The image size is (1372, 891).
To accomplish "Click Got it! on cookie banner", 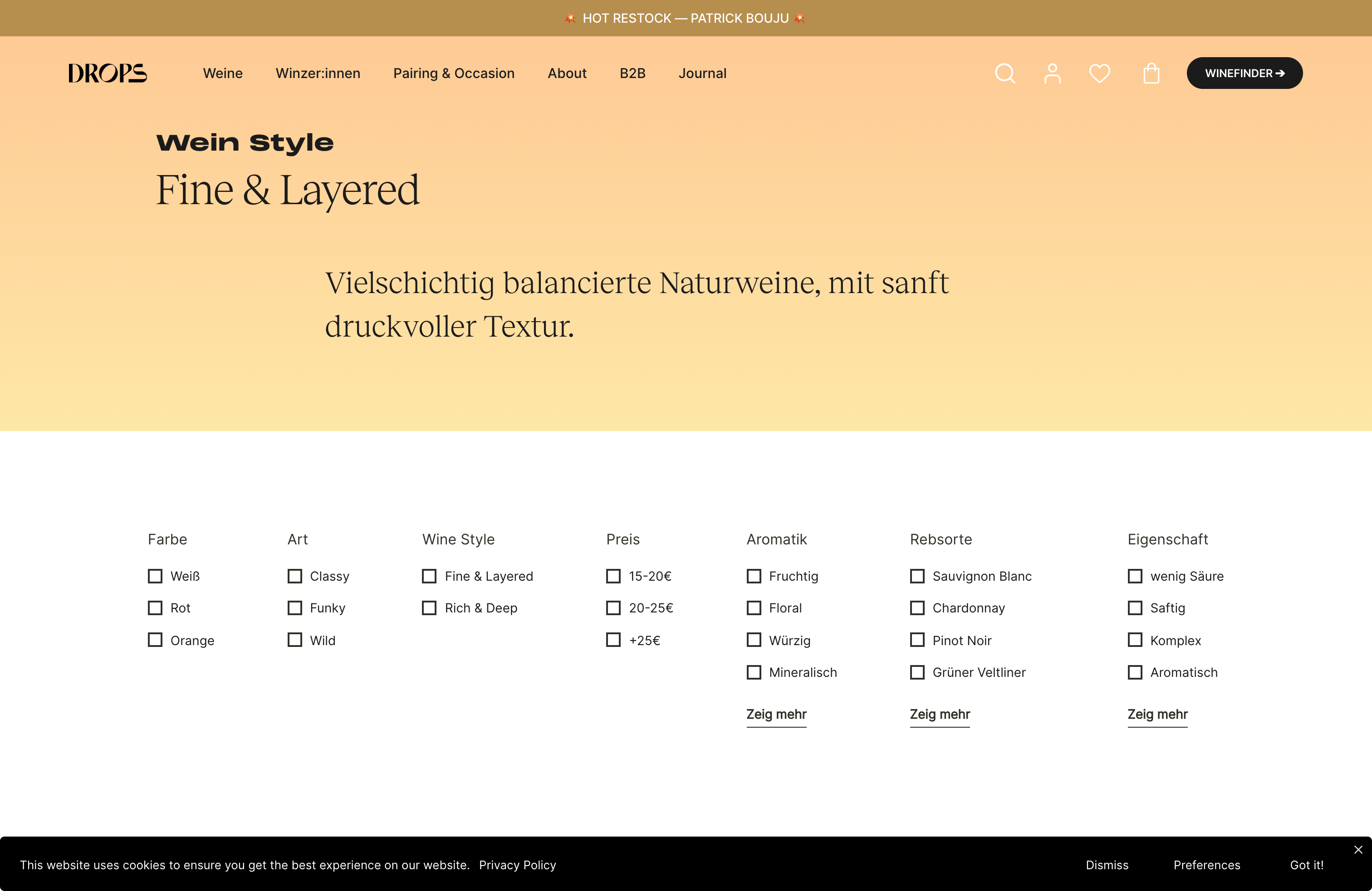I will click(x=1306, y=865).
